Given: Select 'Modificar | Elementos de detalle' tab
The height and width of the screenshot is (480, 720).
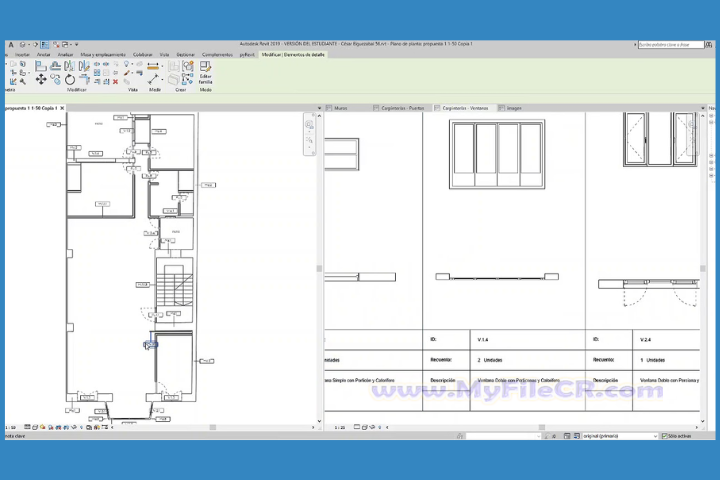Looking at the screenshot, I should (293, 55).
